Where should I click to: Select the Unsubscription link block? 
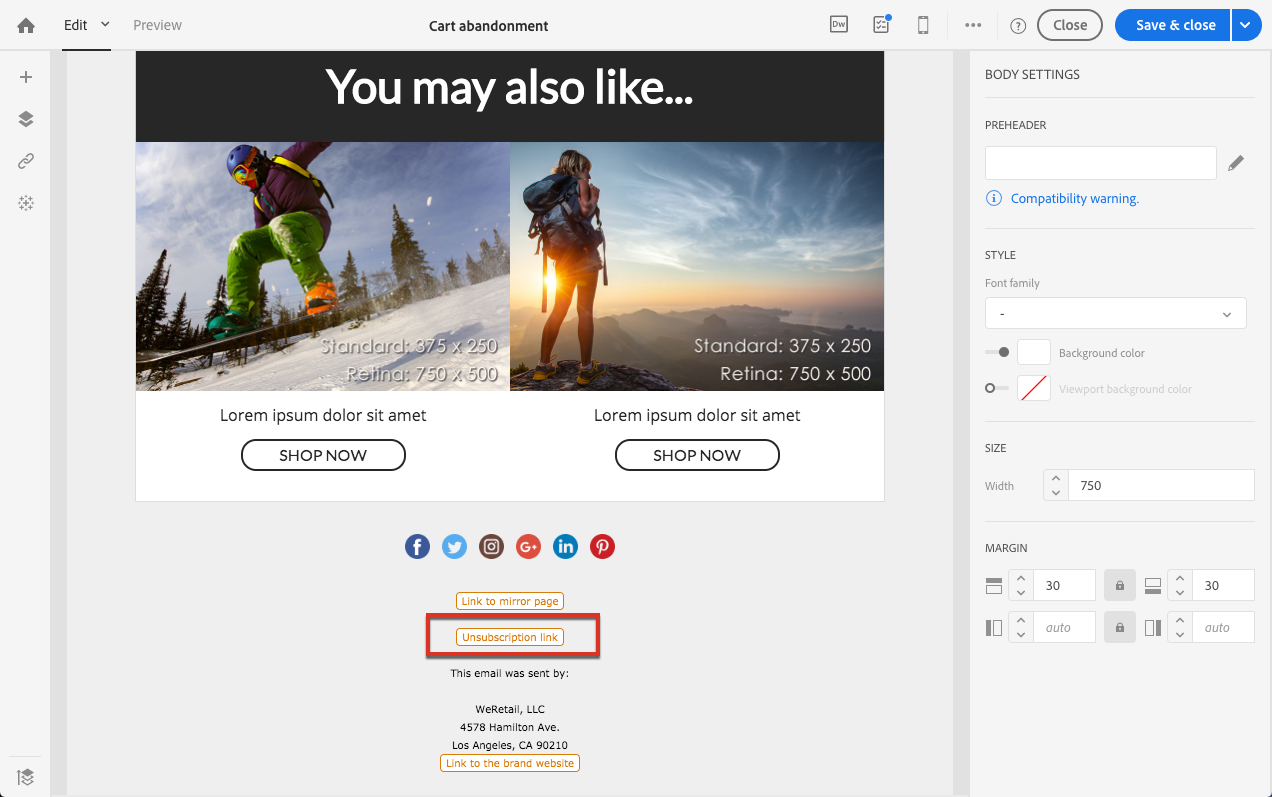pyautogui.click(x=510, y=637)
